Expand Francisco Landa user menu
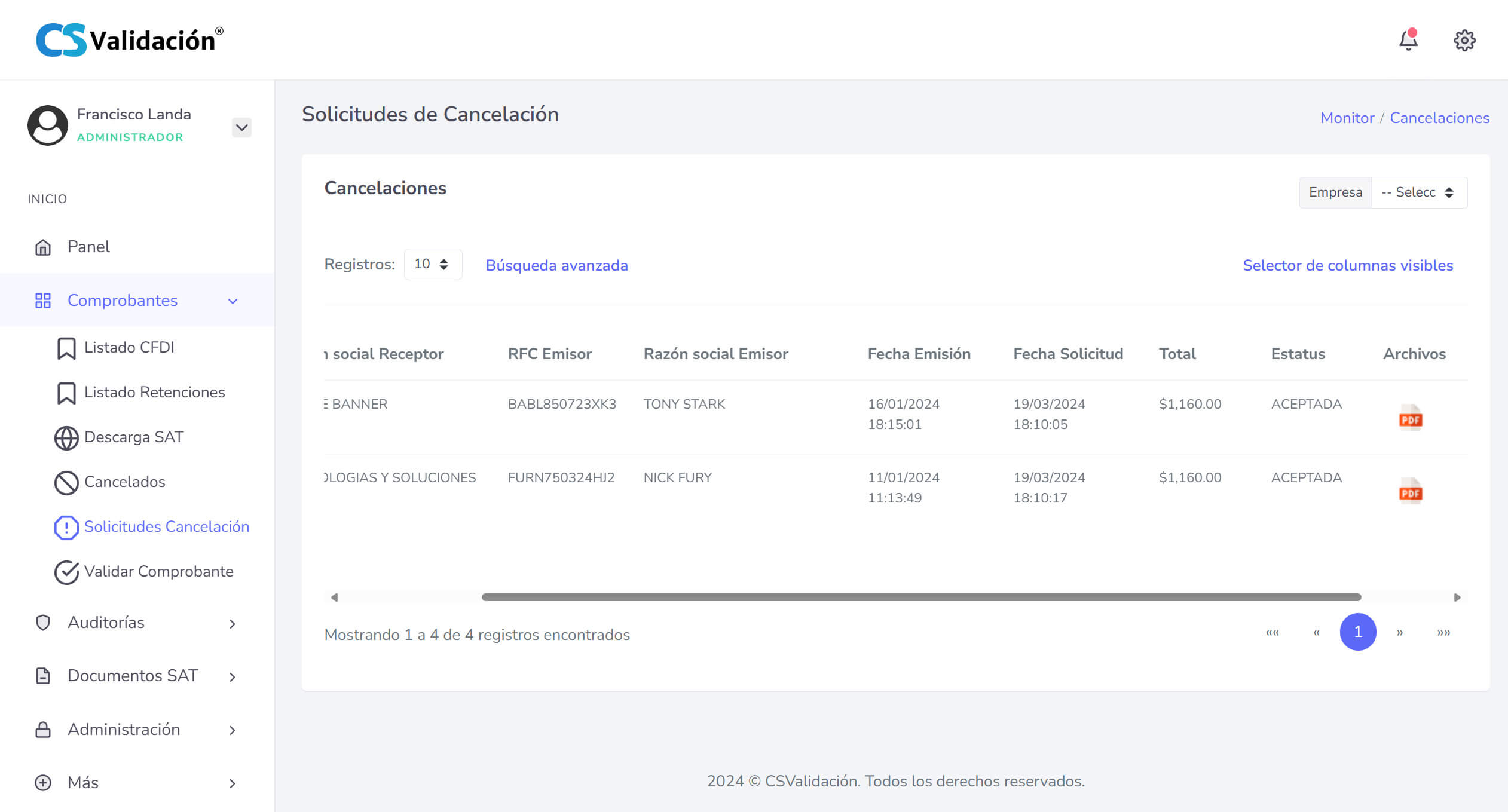Screen dimensions: 1508x812 241,127
